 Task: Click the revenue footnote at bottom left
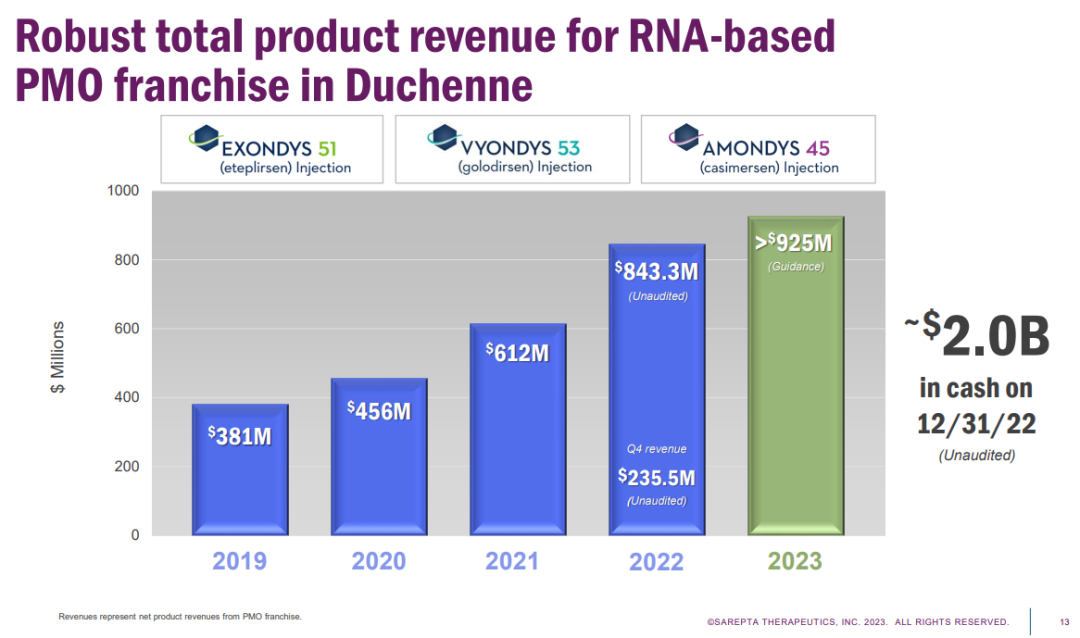coord(180,617)
